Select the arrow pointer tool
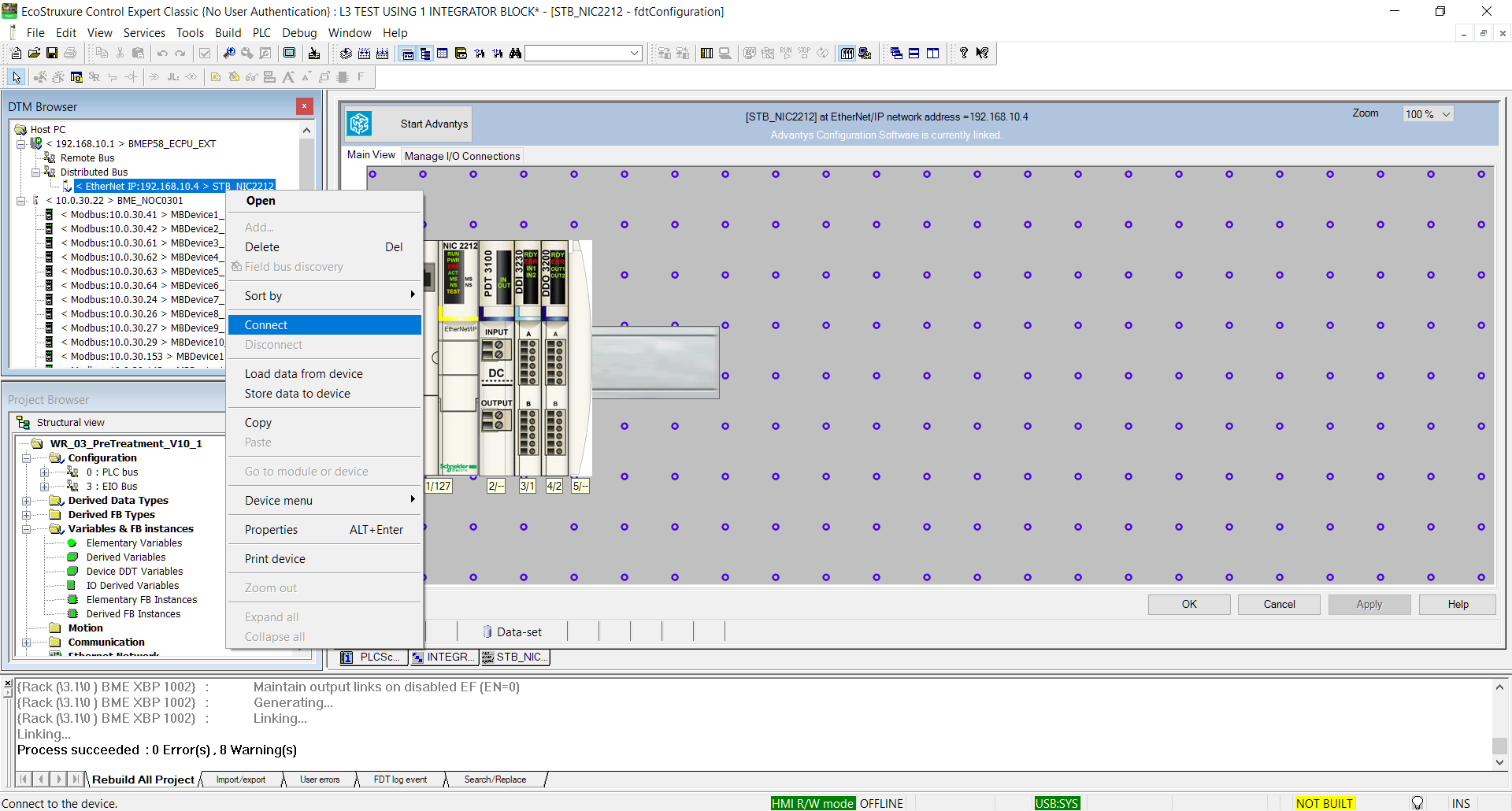The width and height of the screenshot is (1512, 811). [17, 76]
